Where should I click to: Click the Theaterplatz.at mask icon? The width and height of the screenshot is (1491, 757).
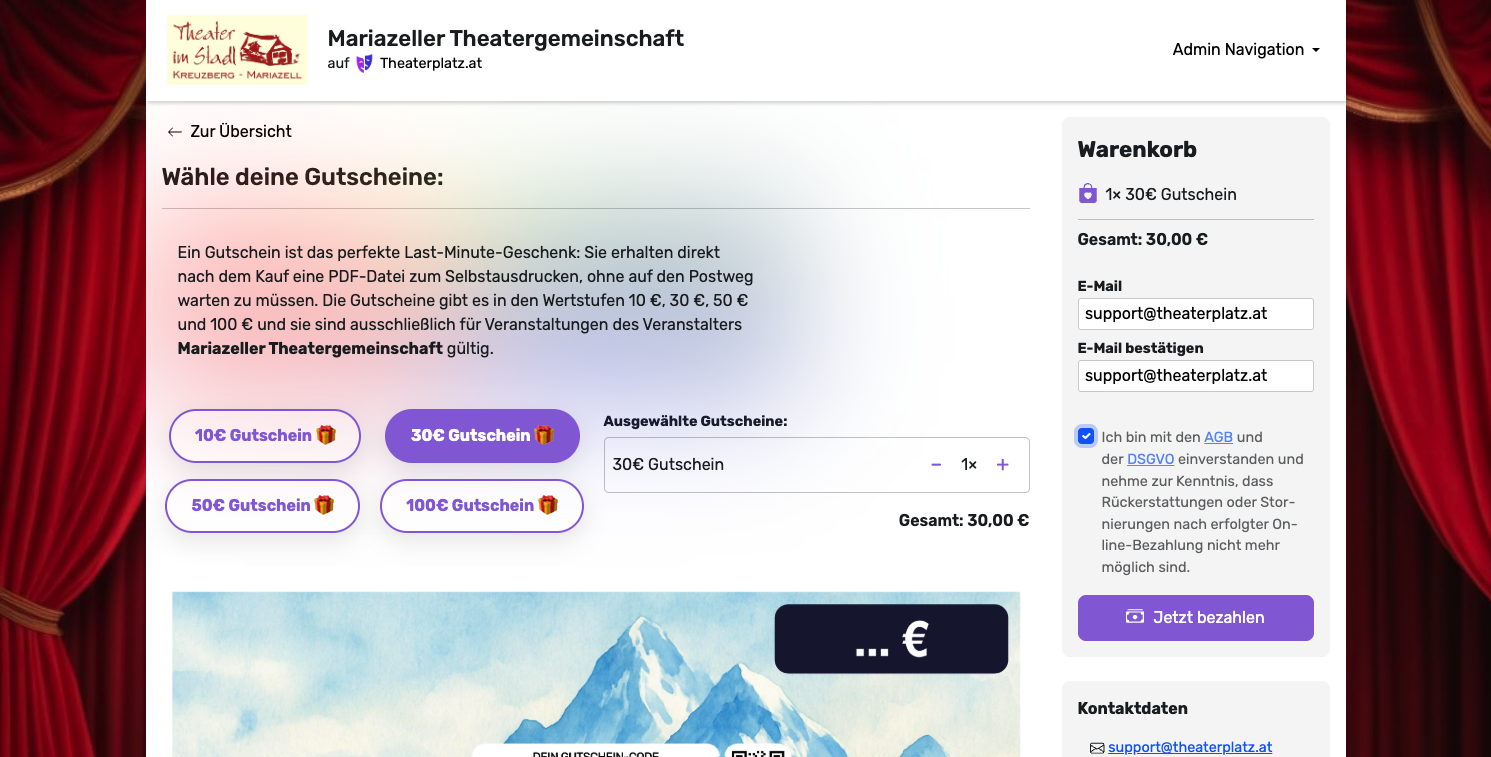pos(364,63)
